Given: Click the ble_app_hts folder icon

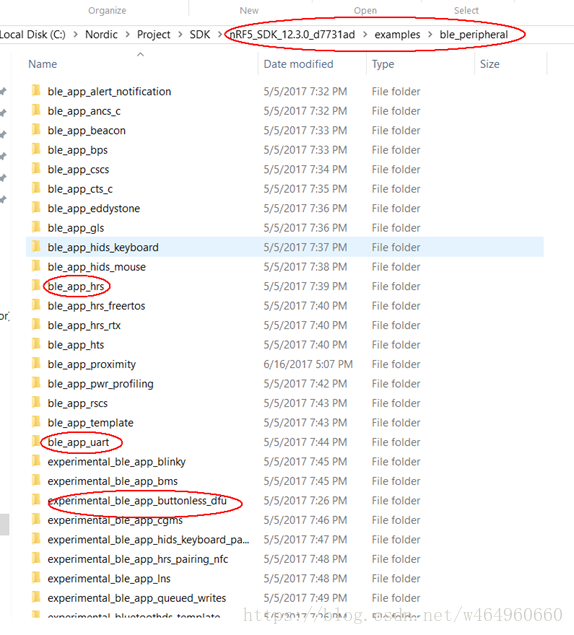Looking at the screenshot, I should 36,344.
